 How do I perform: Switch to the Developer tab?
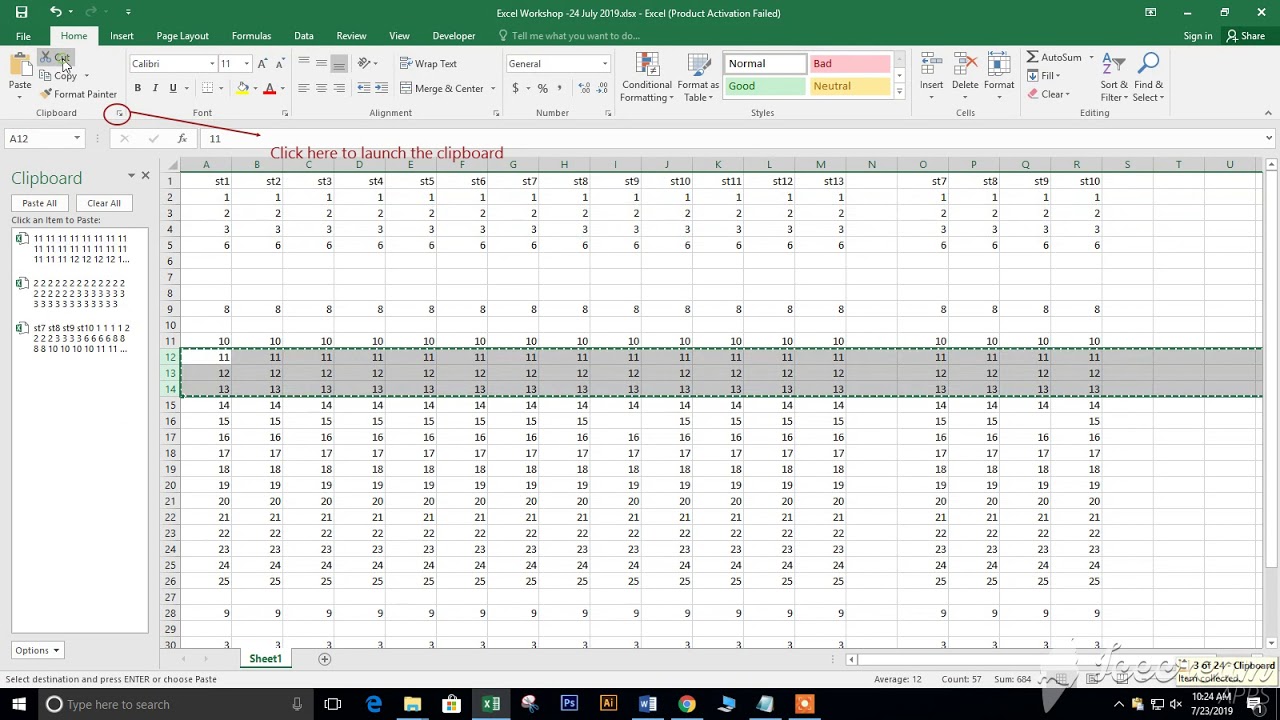pos(454,36)
